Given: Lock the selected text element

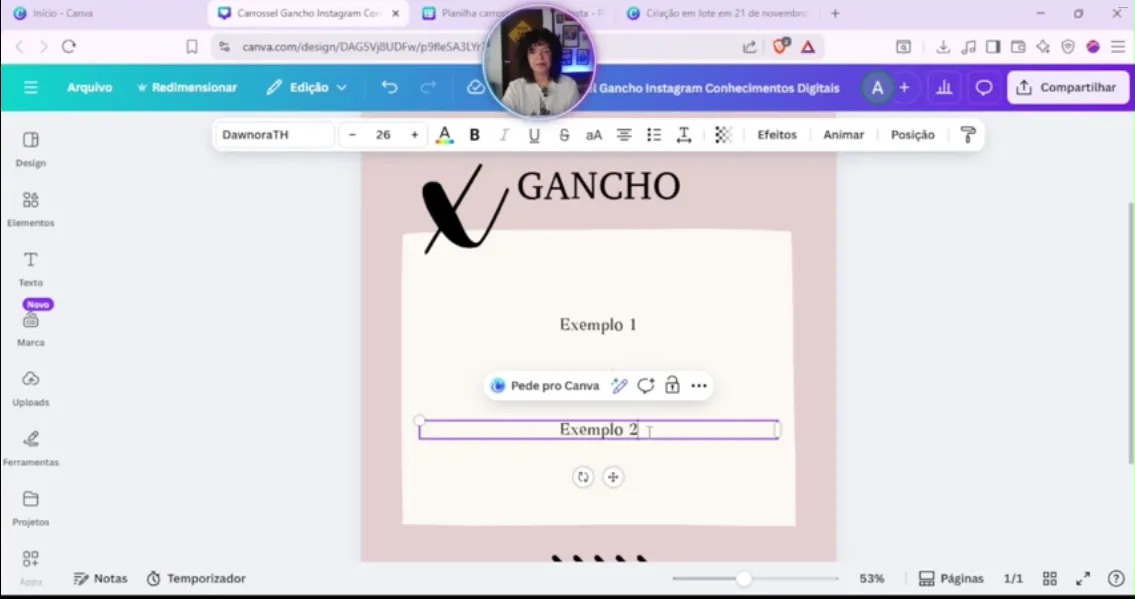Looking at the screenshot, I should click(672, 386).
